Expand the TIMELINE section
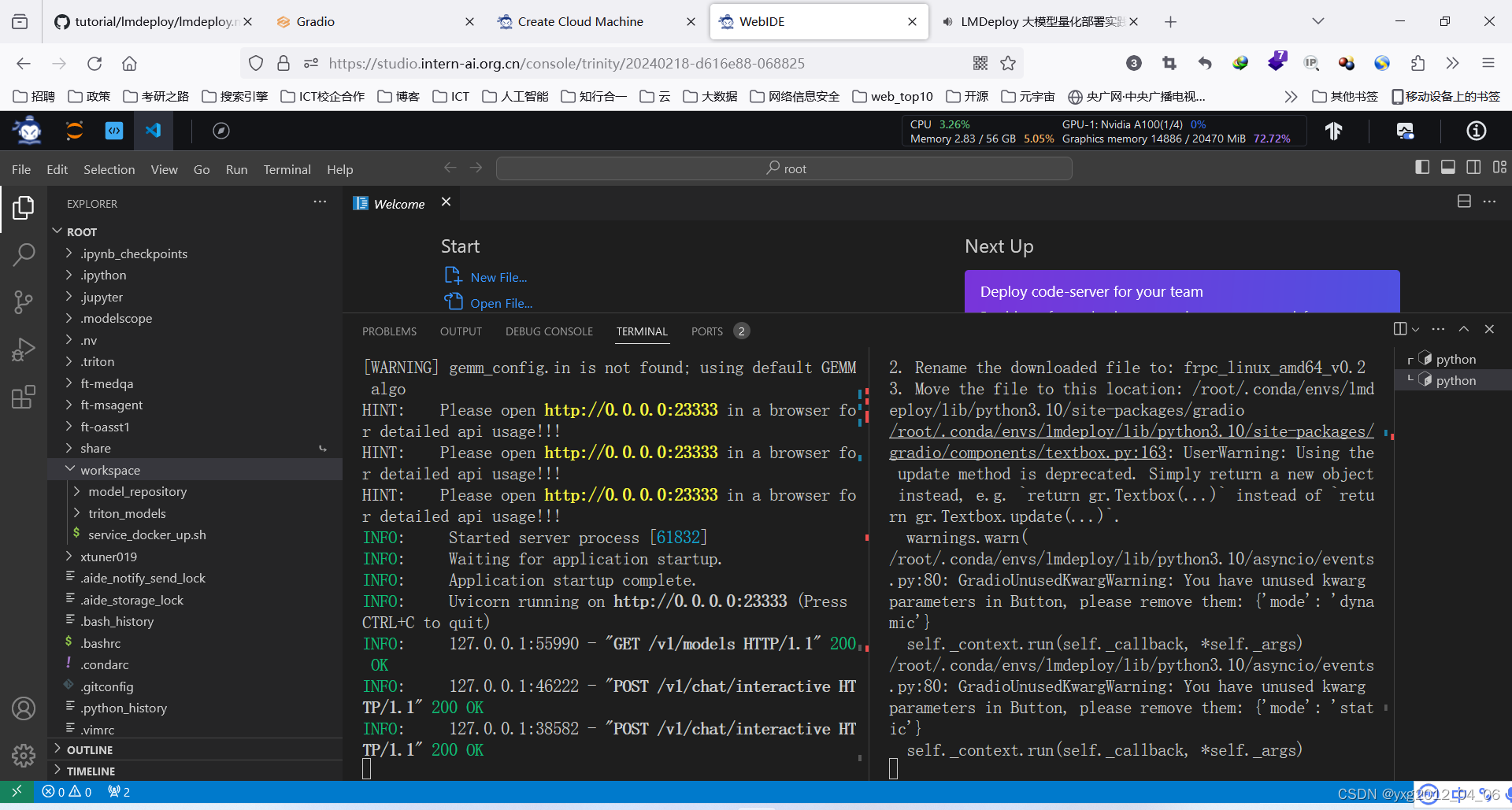Screen dimensions: 1512x810 coord(91,771)
